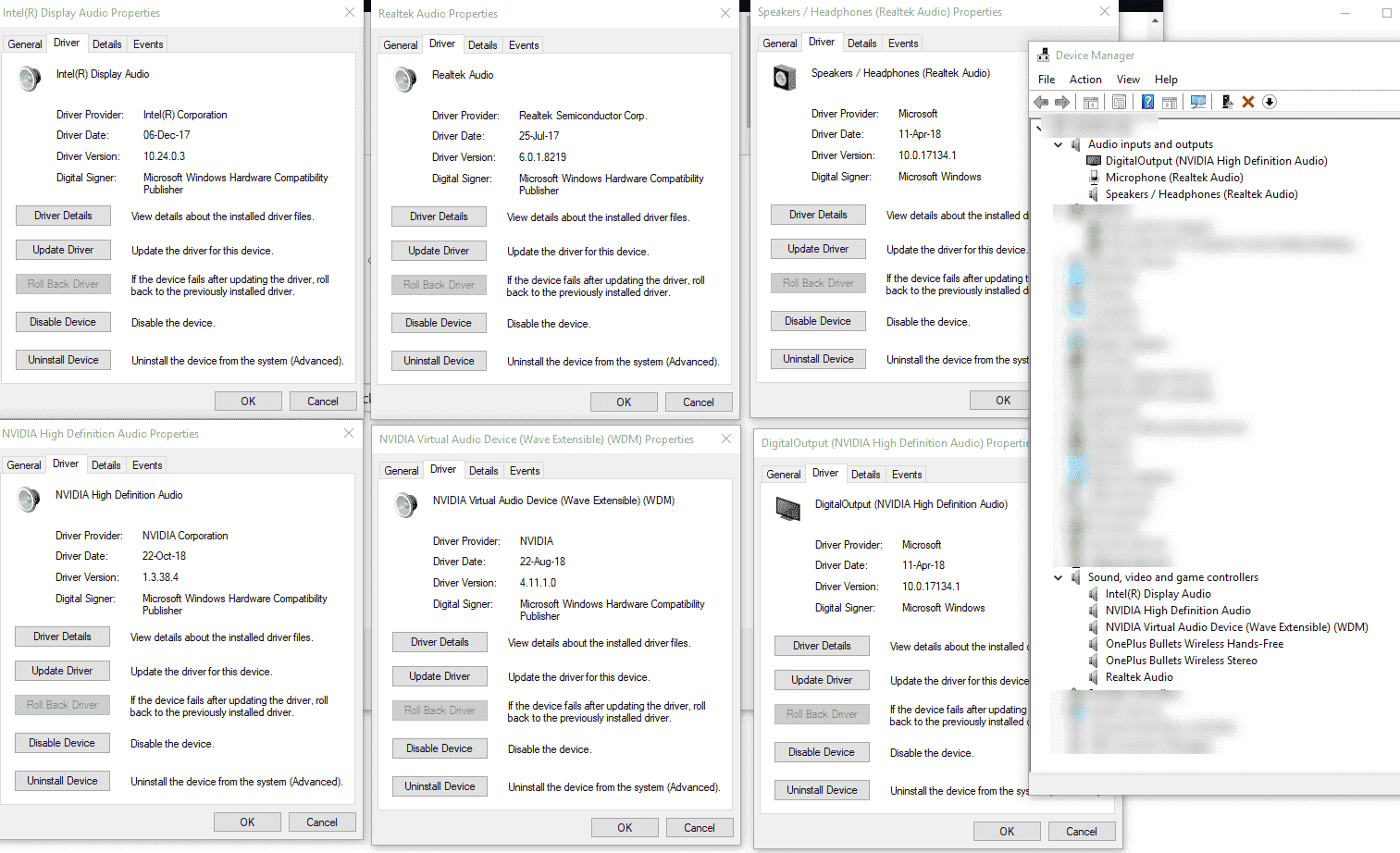Screen dimensions: 1400x853
Task: Click the Device Manager title bar icon
Action: pos(1043,55)
